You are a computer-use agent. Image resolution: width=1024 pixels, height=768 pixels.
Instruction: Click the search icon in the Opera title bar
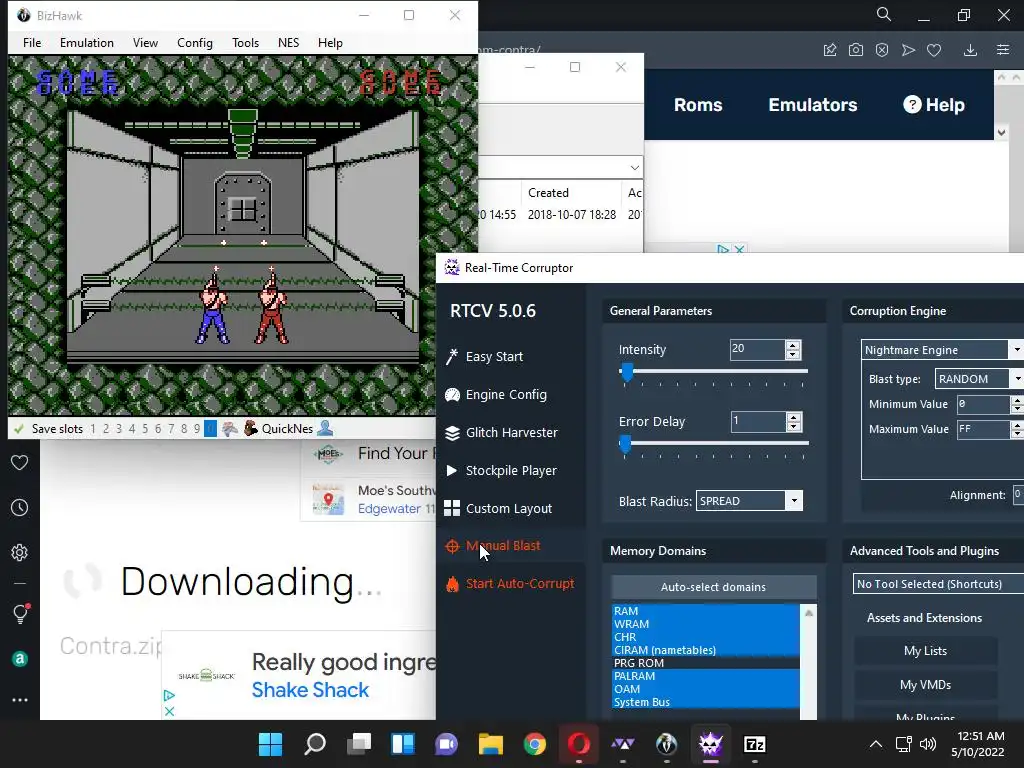tap(884, 14)
